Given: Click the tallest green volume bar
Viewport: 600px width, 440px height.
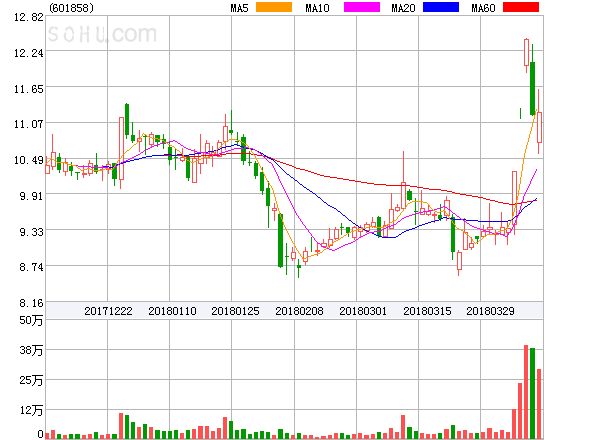Looking at the screenshot, I should click(532, 393).
